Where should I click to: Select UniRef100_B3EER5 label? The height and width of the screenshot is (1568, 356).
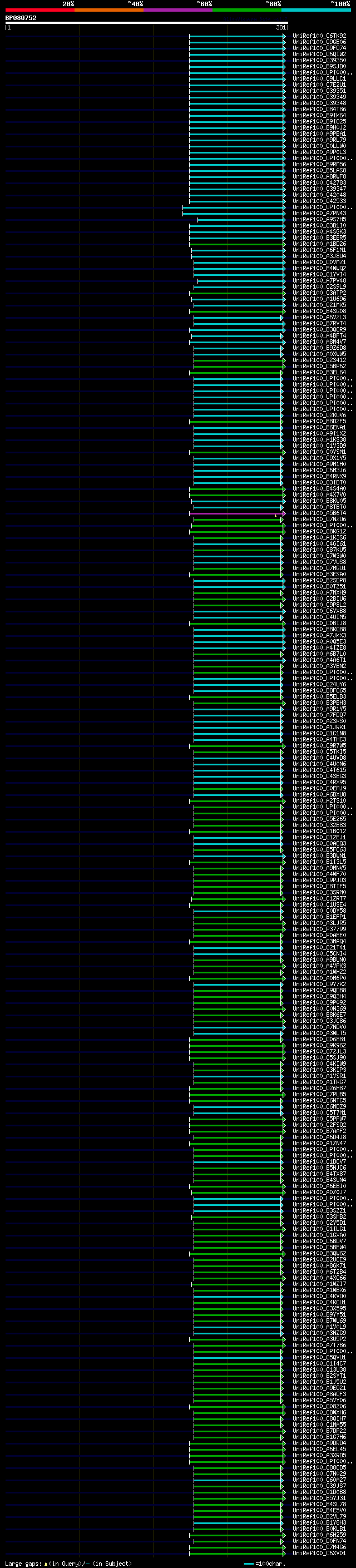[319, 238]
